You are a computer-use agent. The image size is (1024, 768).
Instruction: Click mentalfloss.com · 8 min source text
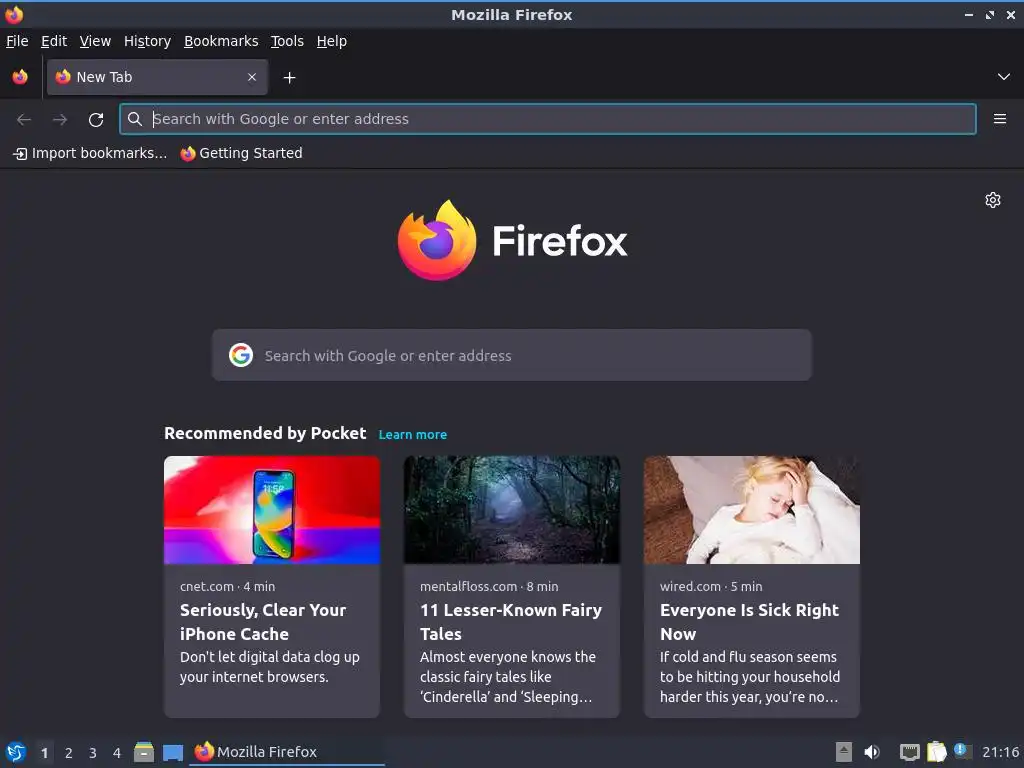(489, 586)
